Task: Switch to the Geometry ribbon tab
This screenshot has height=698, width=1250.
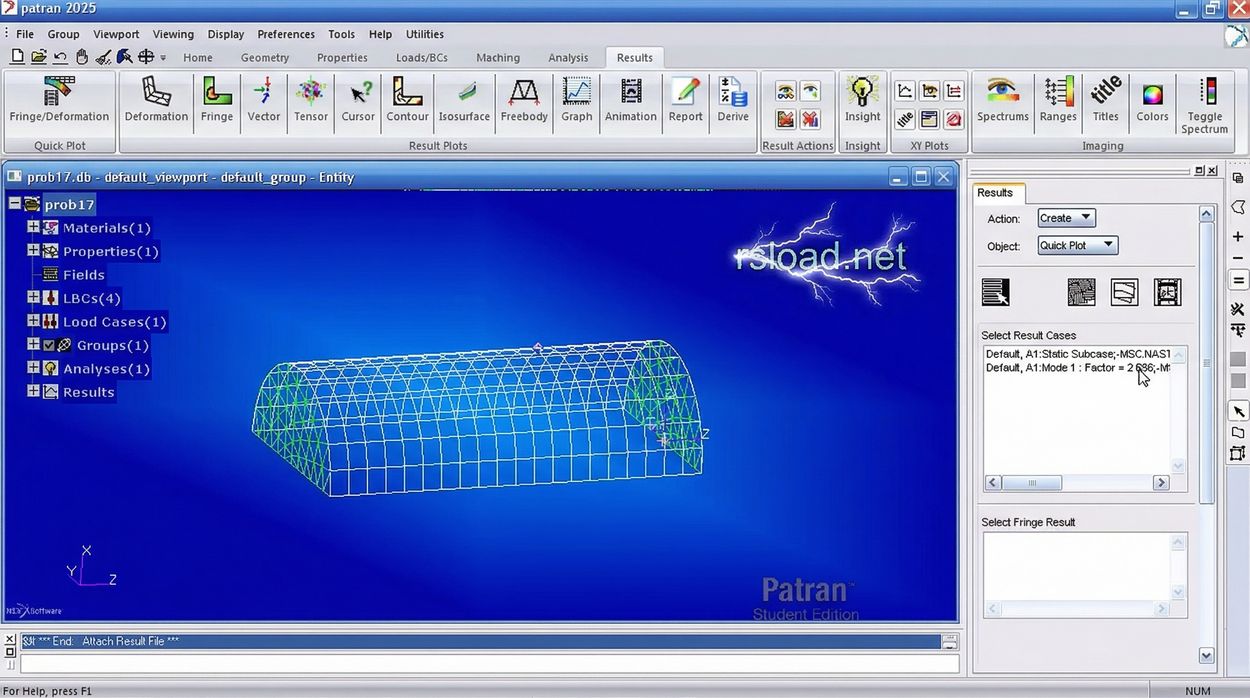Action: click(x=265, y=58)
